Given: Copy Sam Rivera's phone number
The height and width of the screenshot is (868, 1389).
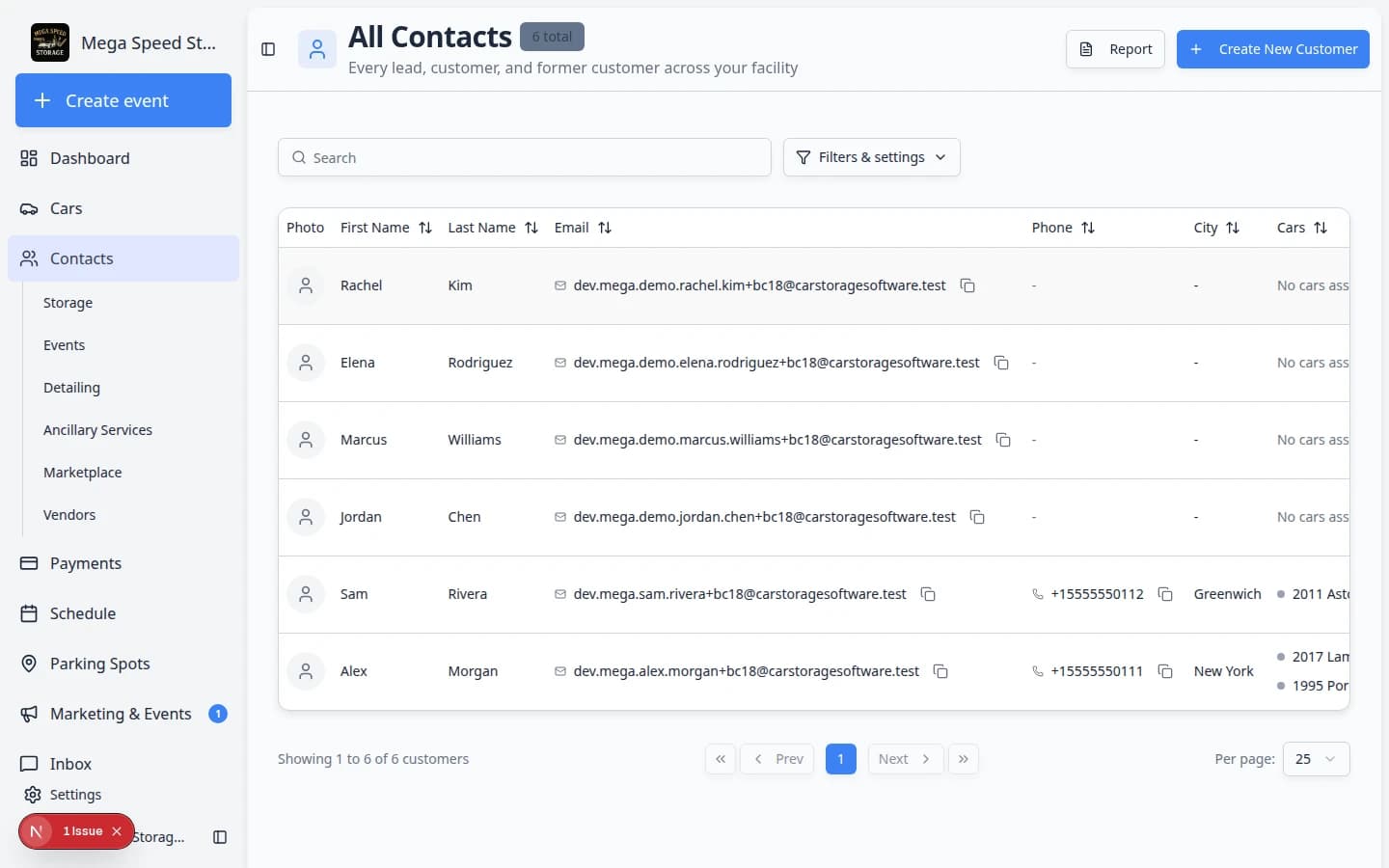Looking at the screenshot, I should coord(1165,594).
